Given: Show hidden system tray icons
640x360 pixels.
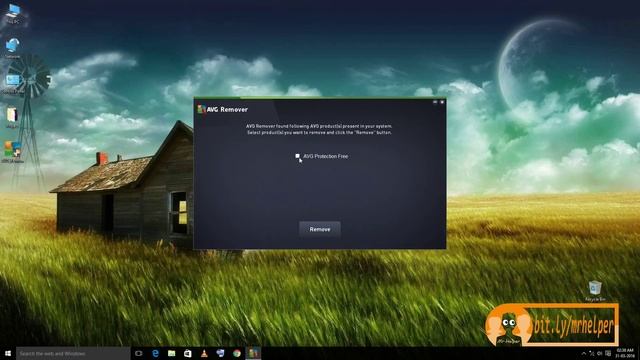Looking at the screenshot, I should pyautogui.click(x=584, y=353).
